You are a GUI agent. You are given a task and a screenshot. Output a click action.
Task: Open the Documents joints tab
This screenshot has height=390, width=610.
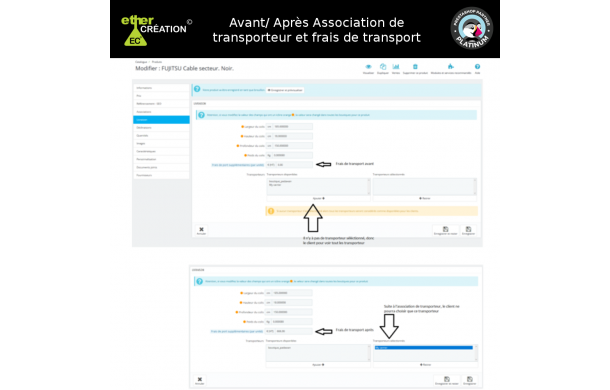[161, 167]
